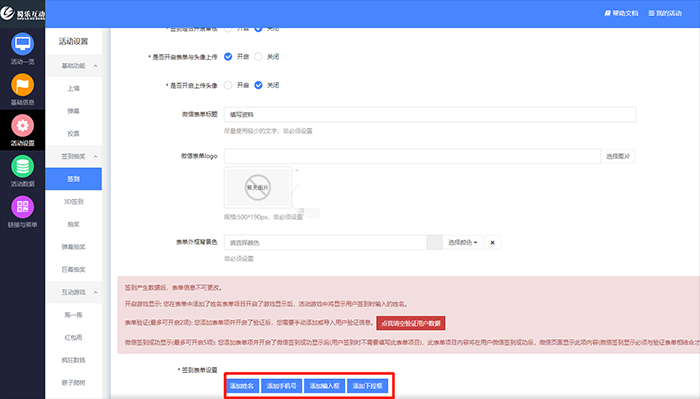Open the 猴子爬树 menu item
This screenshot has height=399, width=700.
74,382
